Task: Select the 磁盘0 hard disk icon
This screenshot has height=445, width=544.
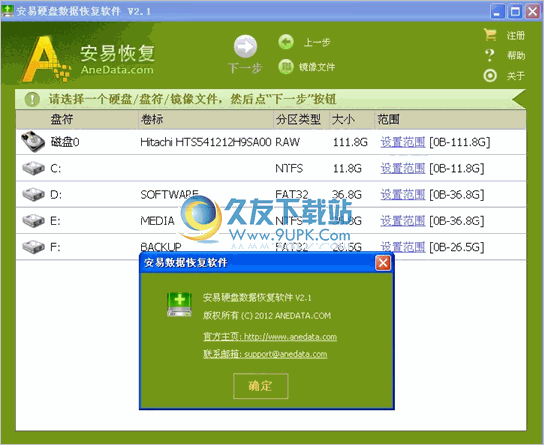Action: (33, 142)
